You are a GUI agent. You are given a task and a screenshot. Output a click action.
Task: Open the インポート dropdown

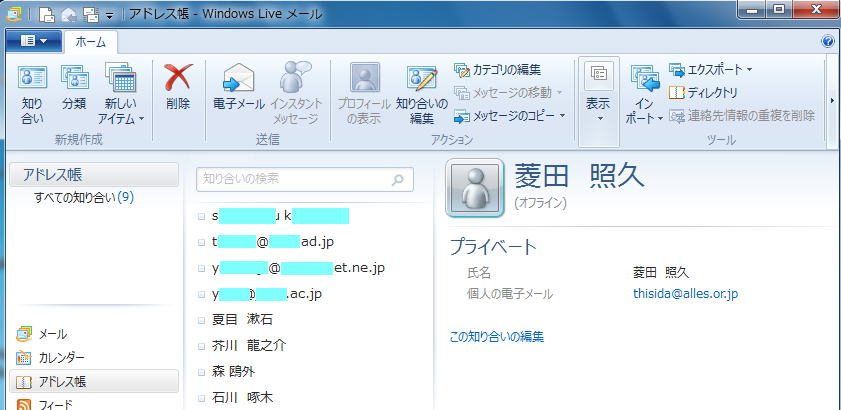pos(645,95)
